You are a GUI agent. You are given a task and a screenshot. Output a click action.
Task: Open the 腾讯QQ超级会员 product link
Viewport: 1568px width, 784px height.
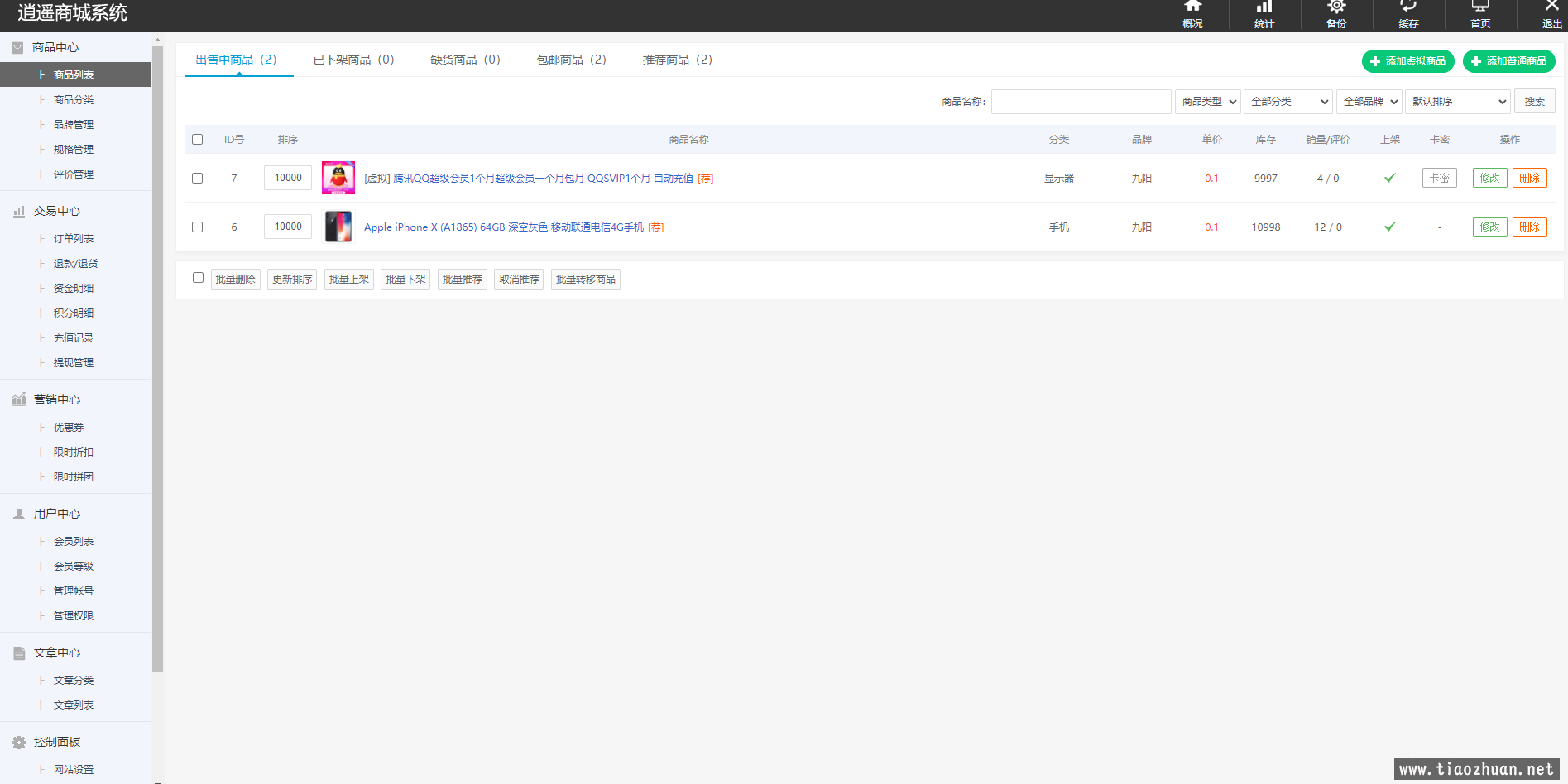click(x=543, y=179)
